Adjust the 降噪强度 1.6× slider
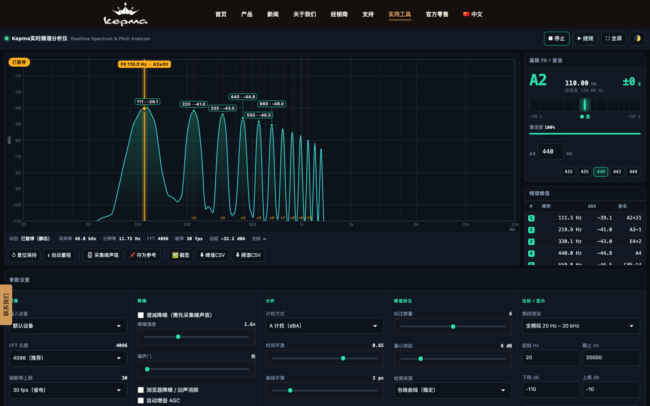 coord(196,337)
